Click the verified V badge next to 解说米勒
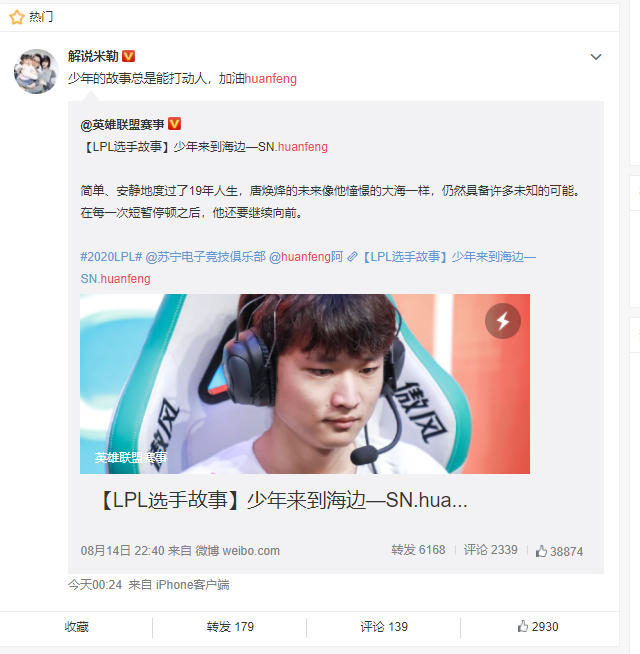 [x=129, y=56]
